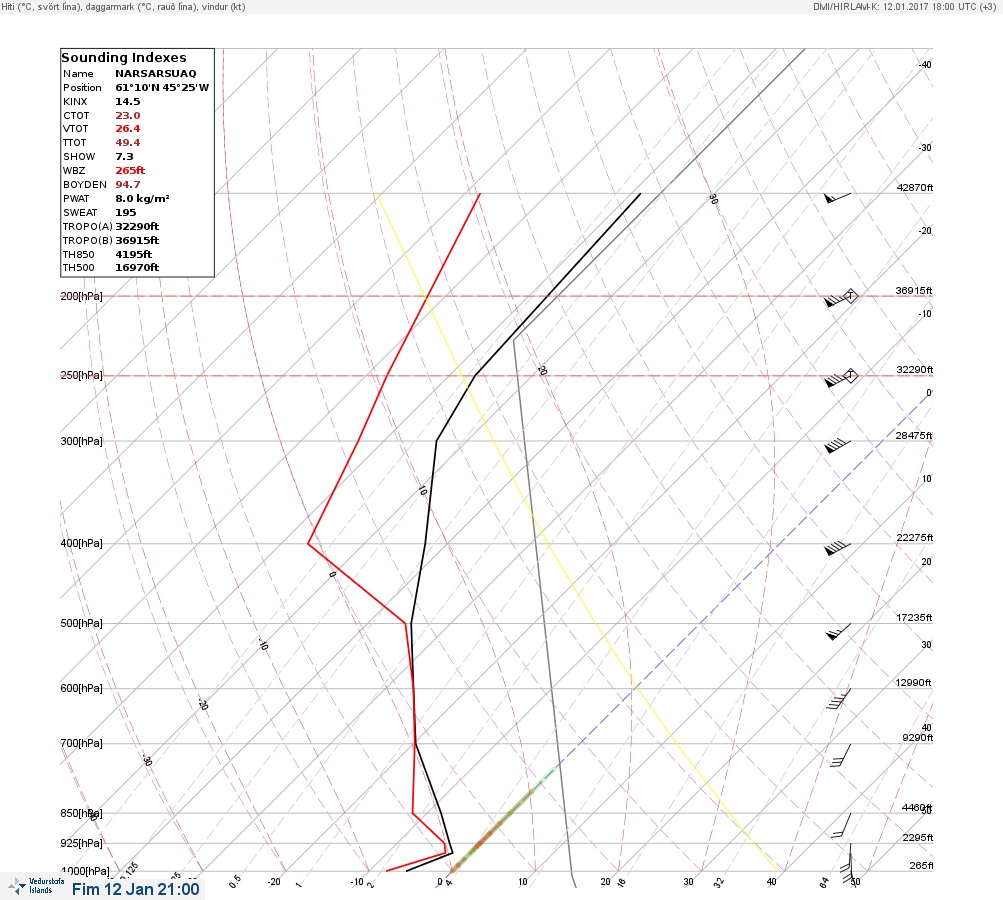Click the KINX value 14.5
Image resolution: width=1003 pixels, height=900 pixels.
pos(127,102)
